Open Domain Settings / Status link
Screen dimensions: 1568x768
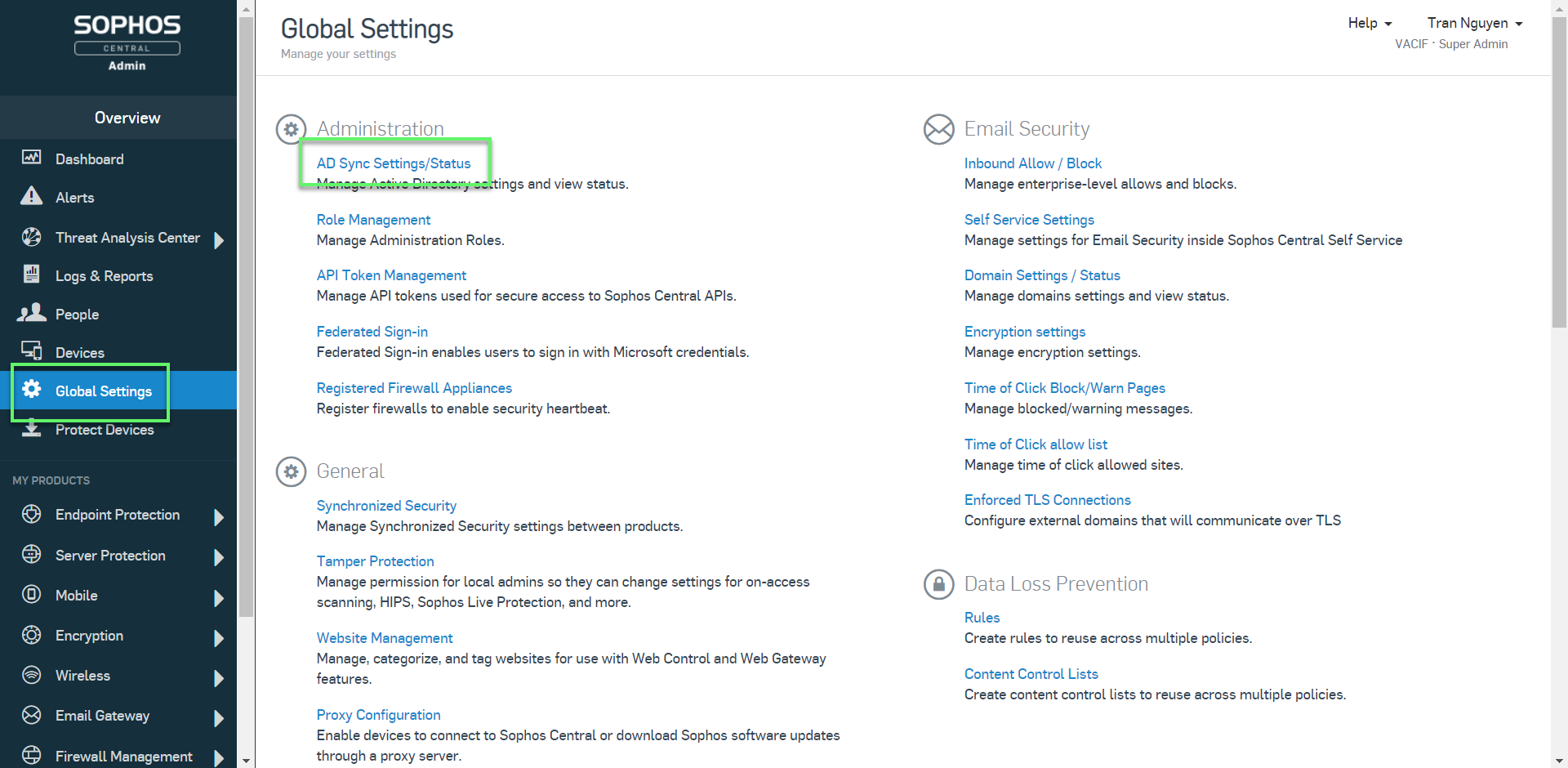[1042, 275]
